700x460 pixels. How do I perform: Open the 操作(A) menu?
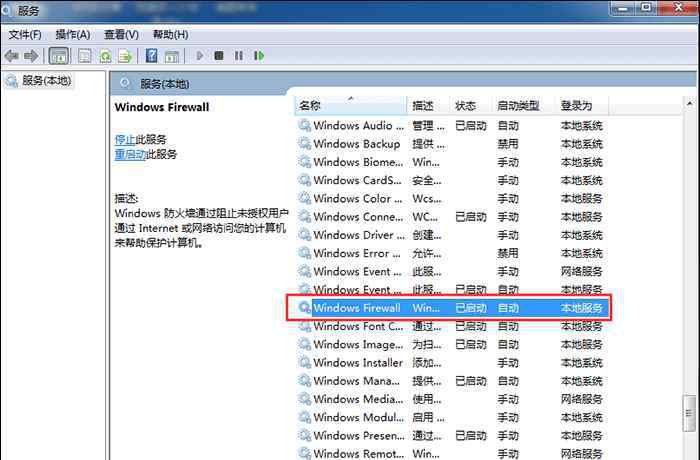tap(72, 34)
